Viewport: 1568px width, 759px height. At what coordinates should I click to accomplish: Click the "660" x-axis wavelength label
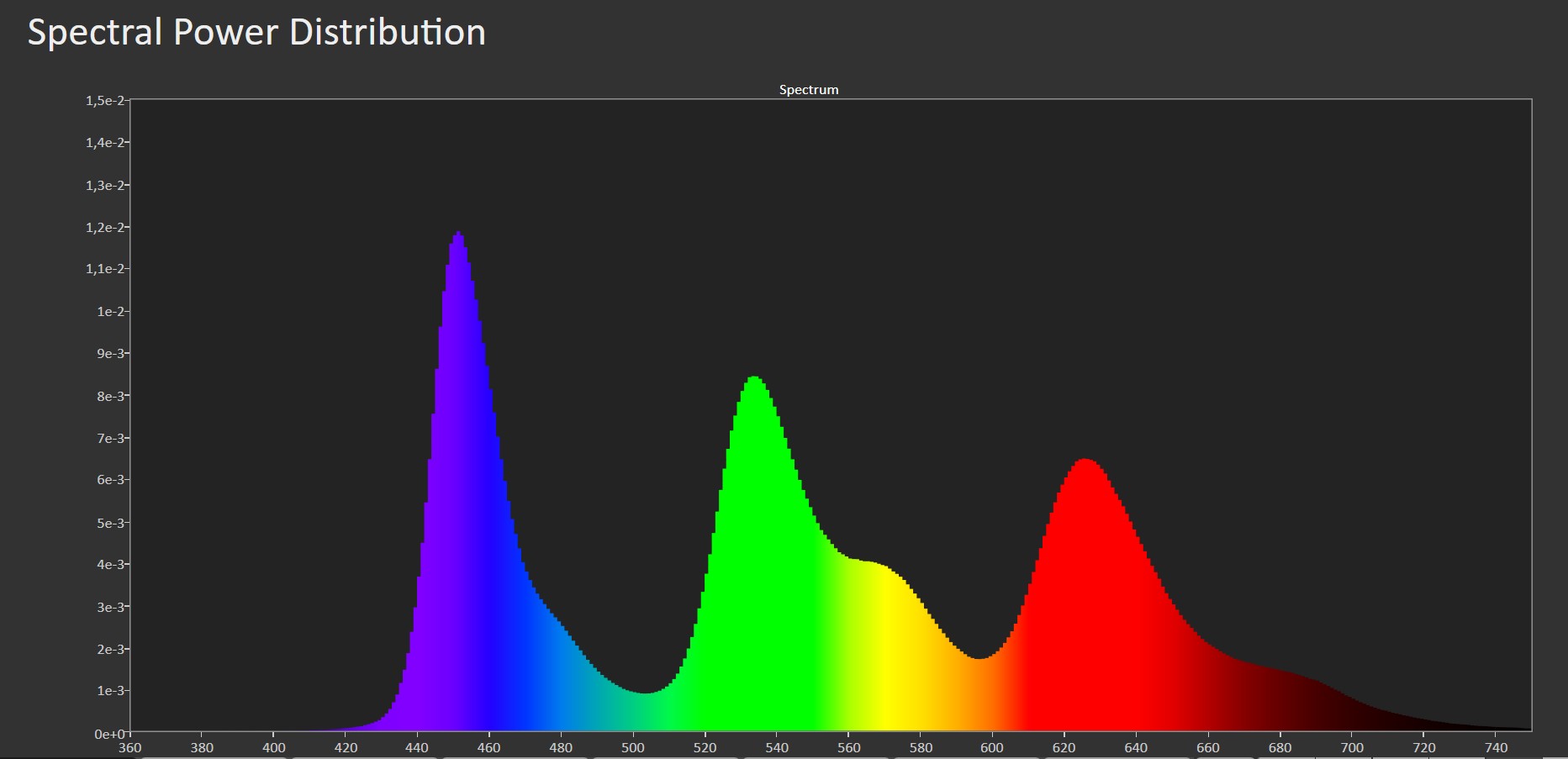[1208, 747]
